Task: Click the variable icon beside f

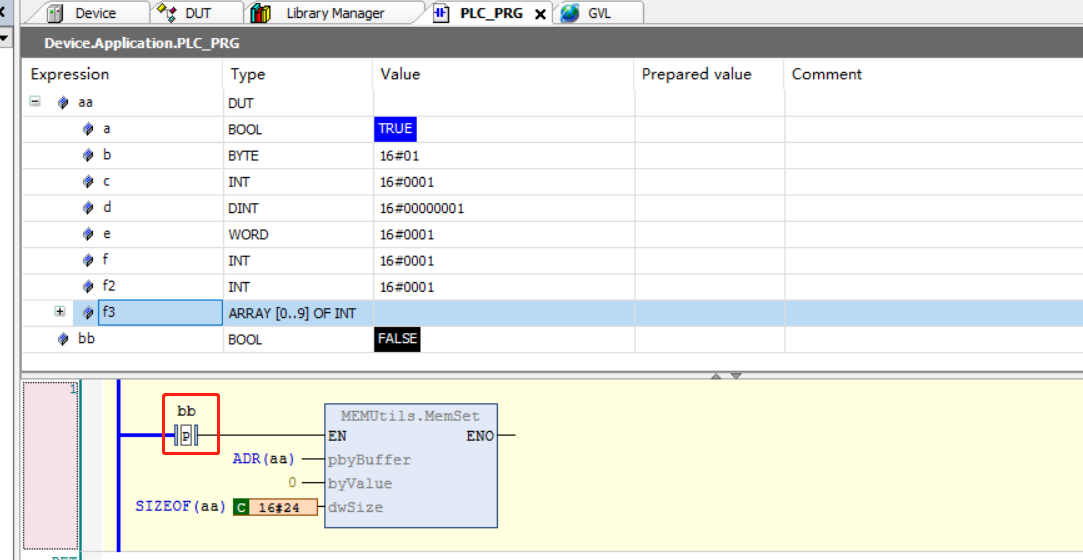Action: coord(88,260)
